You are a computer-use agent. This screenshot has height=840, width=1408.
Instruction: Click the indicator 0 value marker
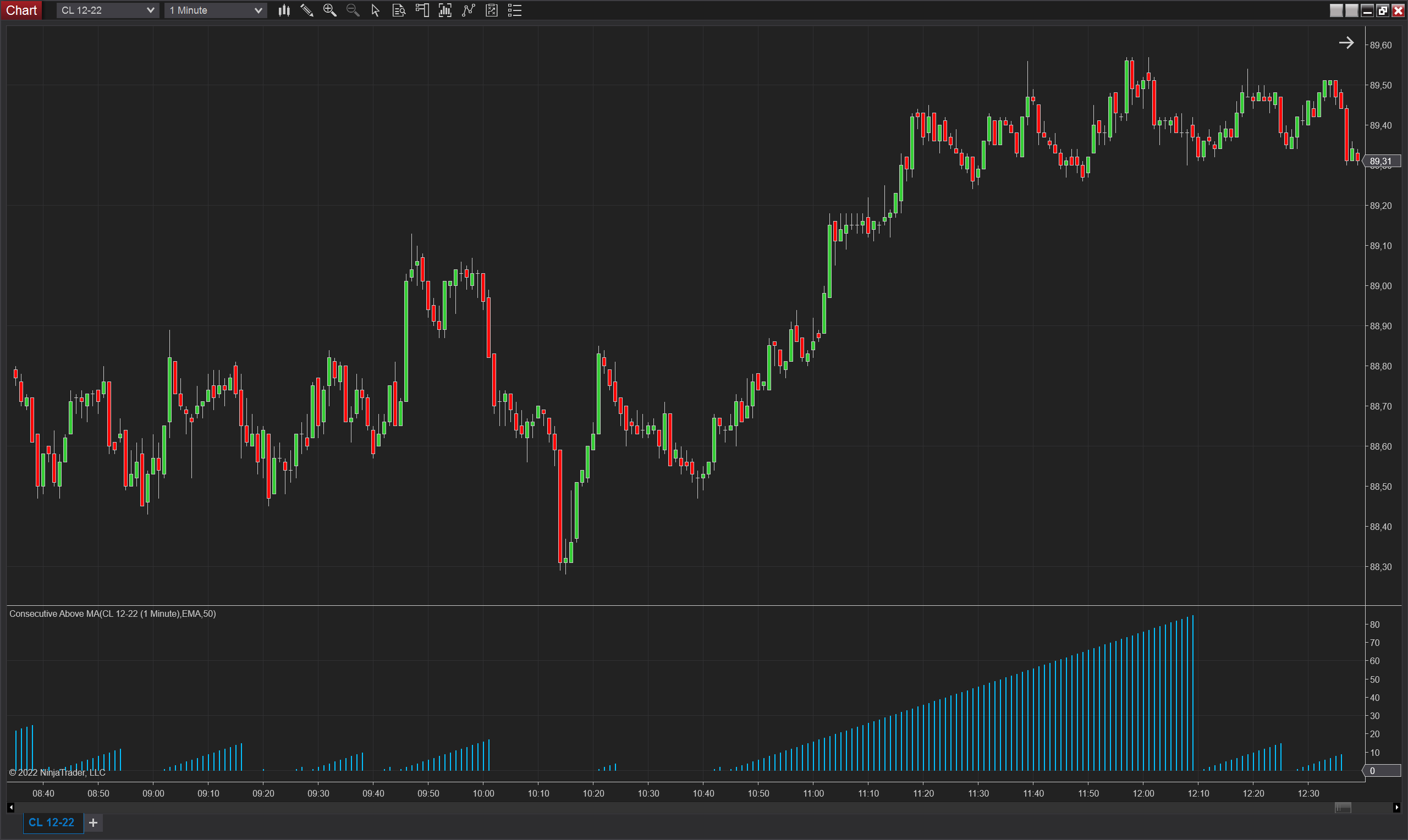[1382, 770]
